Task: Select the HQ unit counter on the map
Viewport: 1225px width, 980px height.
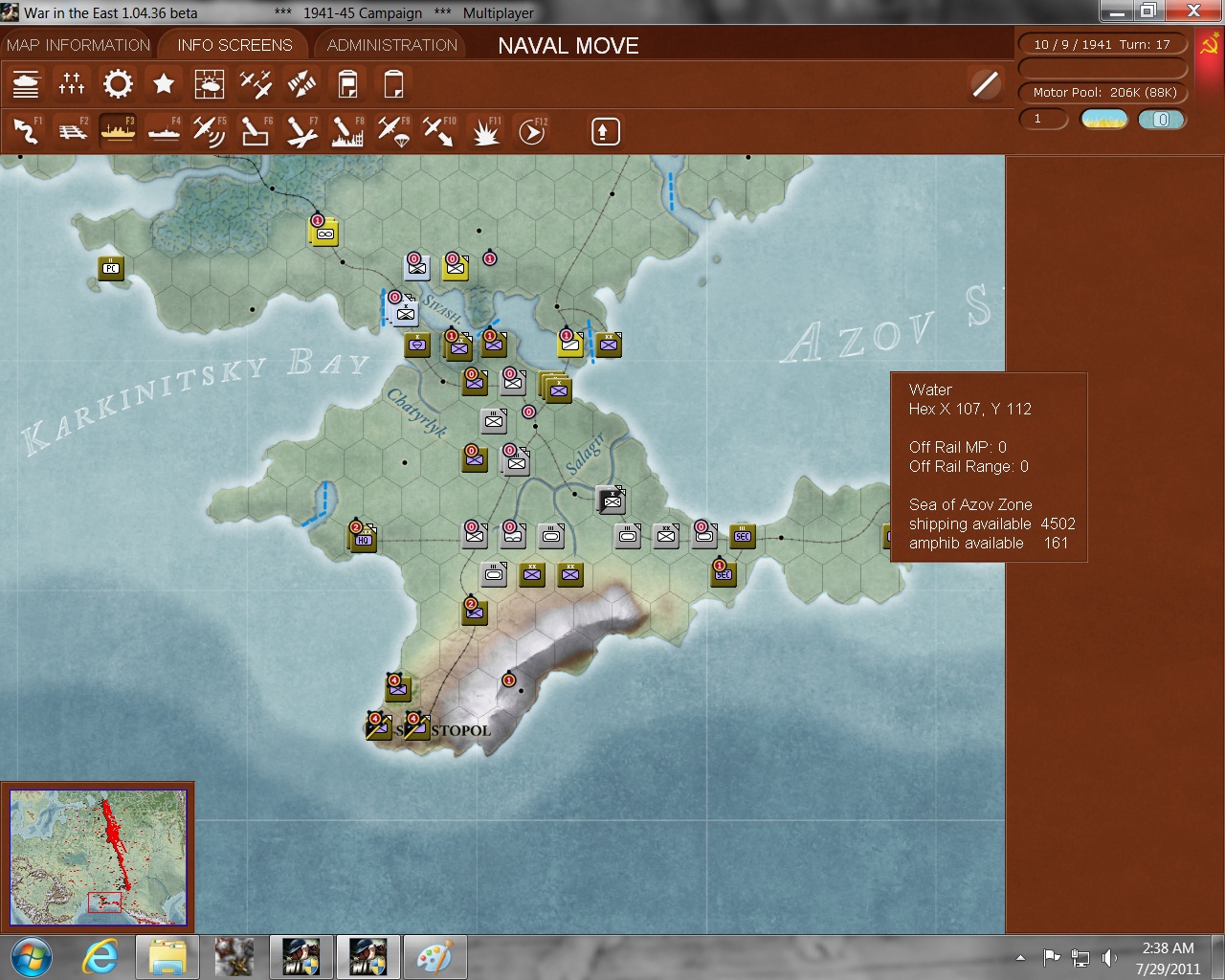Action: point(364,538)
